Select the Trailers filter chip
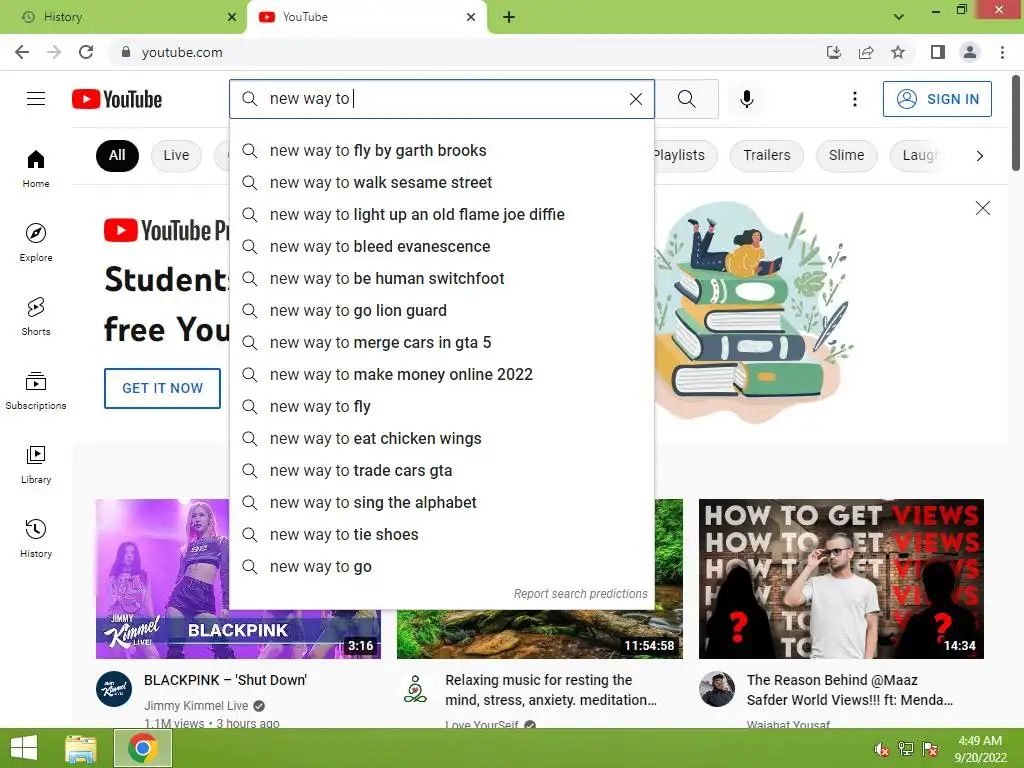This screenshot has width=1024, height=768. pos(767,155)
